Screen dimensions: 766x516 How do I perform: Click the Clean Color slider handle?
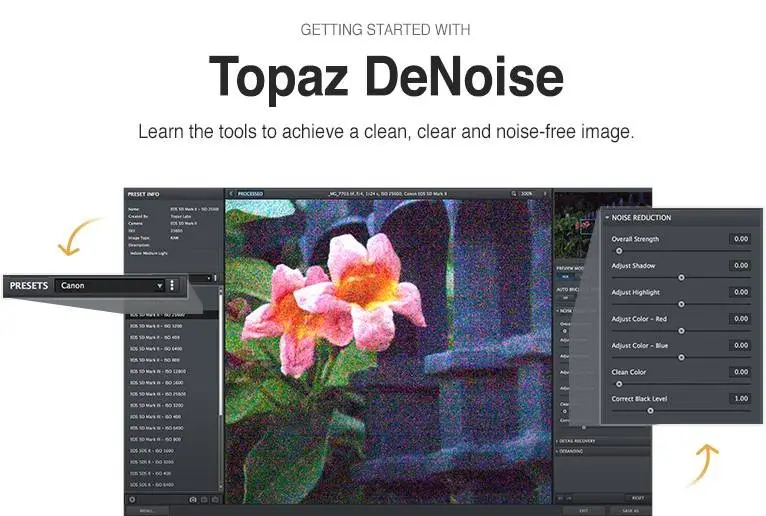point(619,384)
